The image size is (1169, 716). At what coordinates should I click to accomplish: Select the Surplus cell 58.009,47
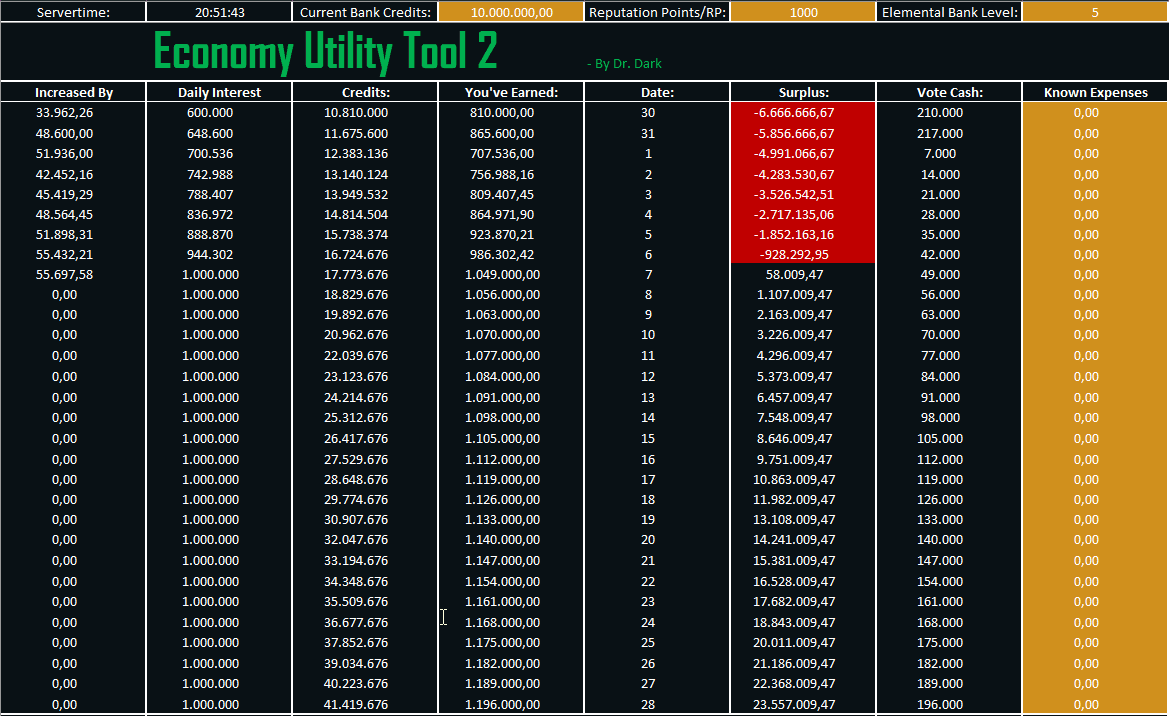(794, 274)
